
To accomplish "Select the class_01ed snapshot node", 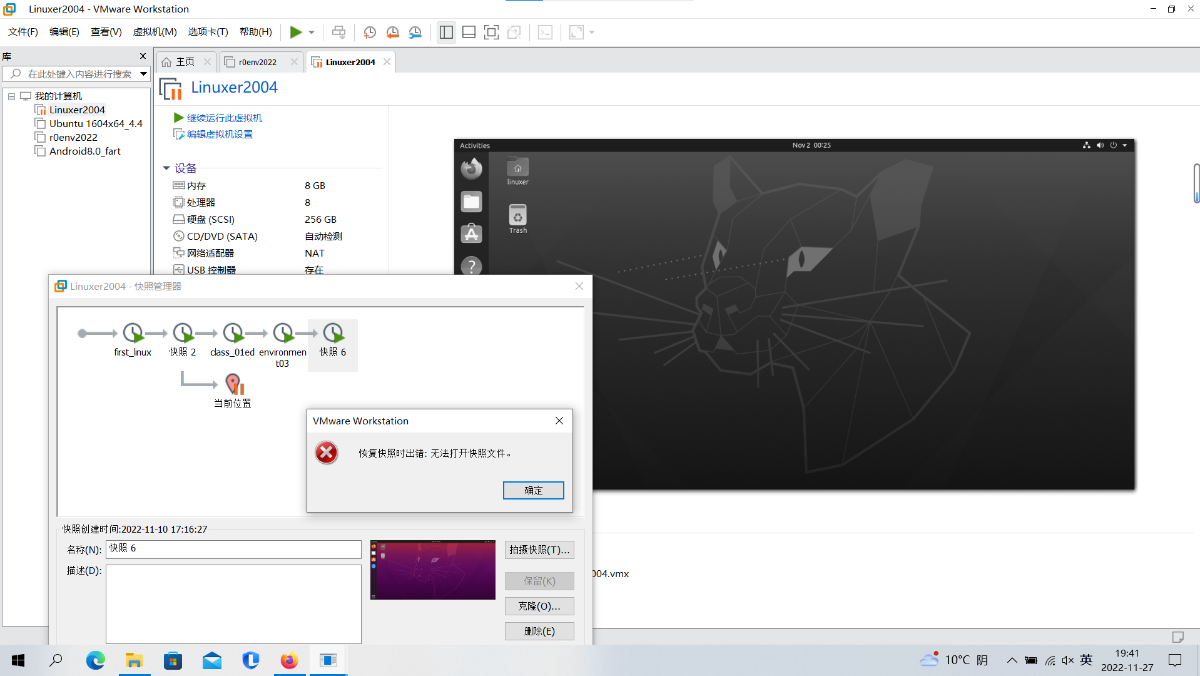I will coord(233,339).
